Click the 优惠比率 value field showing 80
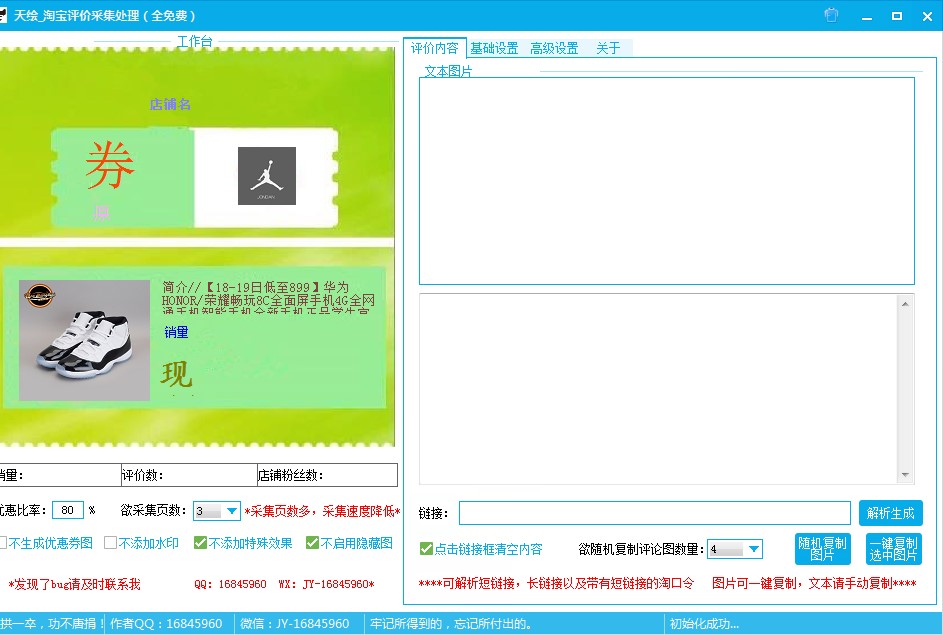This screenshot has height=635, width=943. pos(67,510)
